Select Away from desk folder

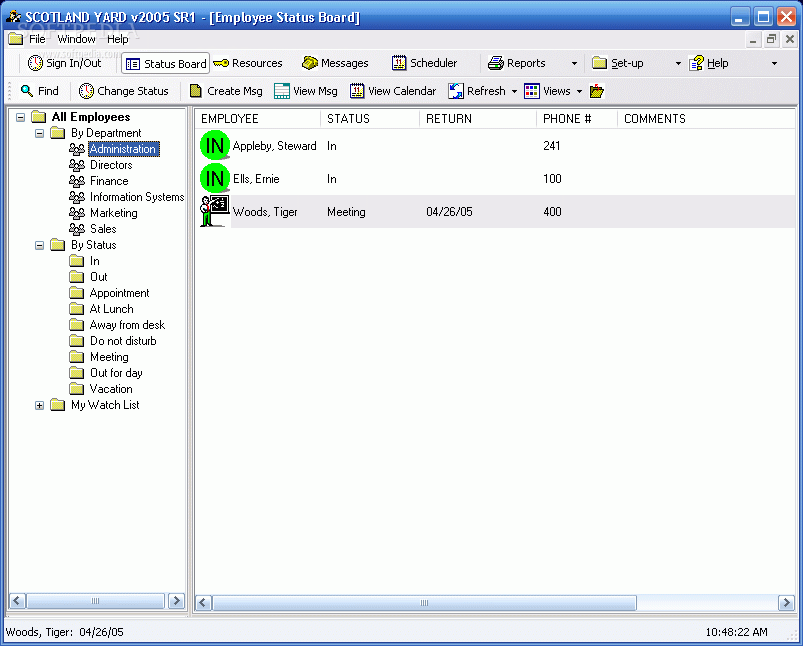click(127, 325)
